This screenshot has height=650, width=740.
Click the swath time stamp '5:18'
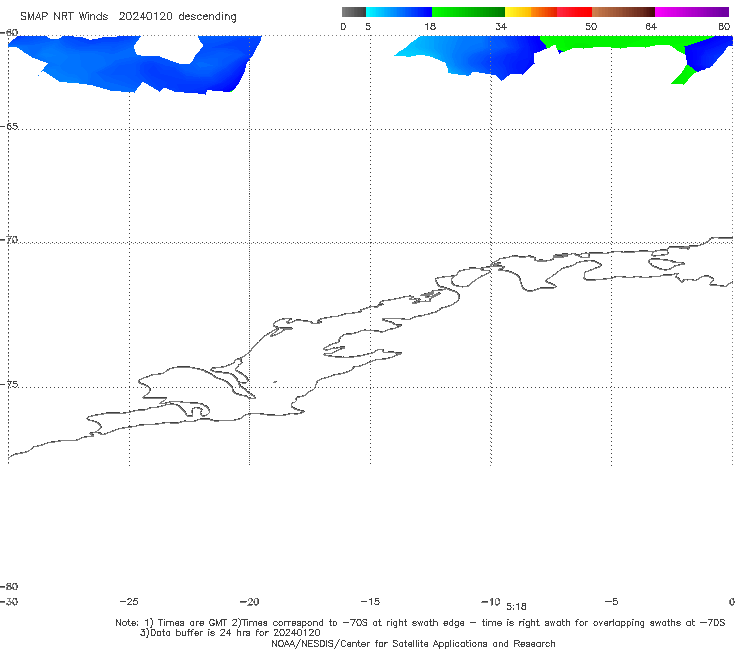(516, 607)
